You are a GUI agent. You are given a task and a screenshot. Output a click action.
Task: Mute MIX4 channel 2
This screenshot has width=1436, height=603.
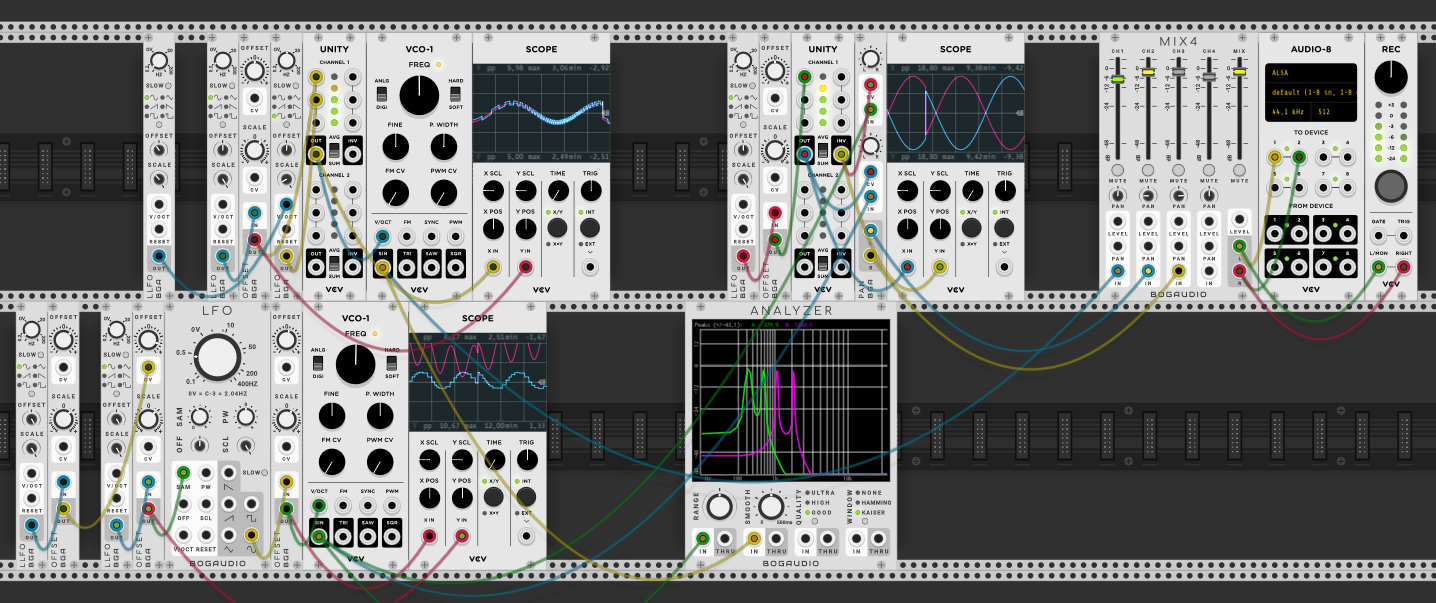tap(1148, 170)
